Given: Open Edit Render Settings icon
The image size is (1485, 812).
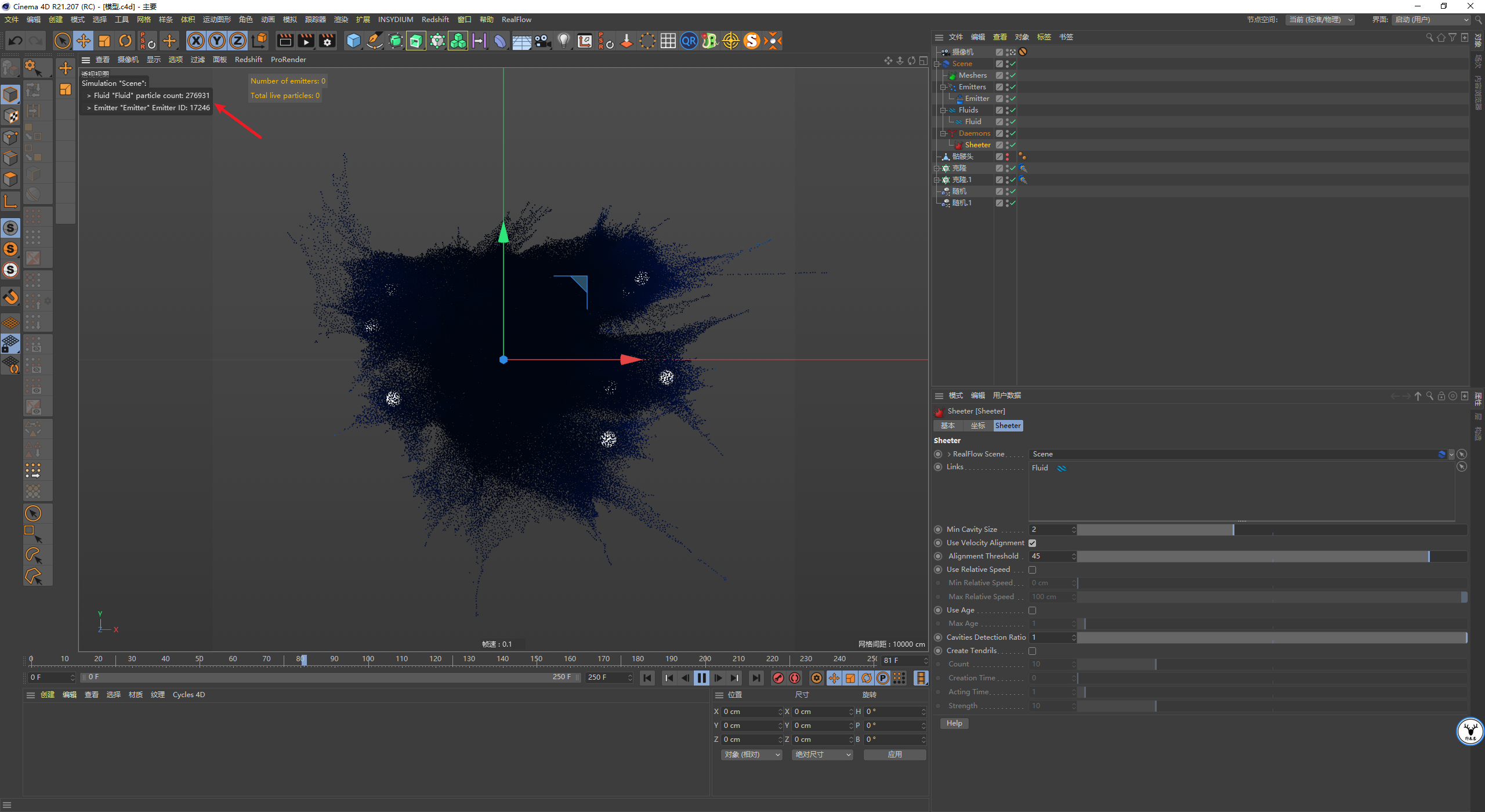Looking at the screenshot, I should coord(328,41).
